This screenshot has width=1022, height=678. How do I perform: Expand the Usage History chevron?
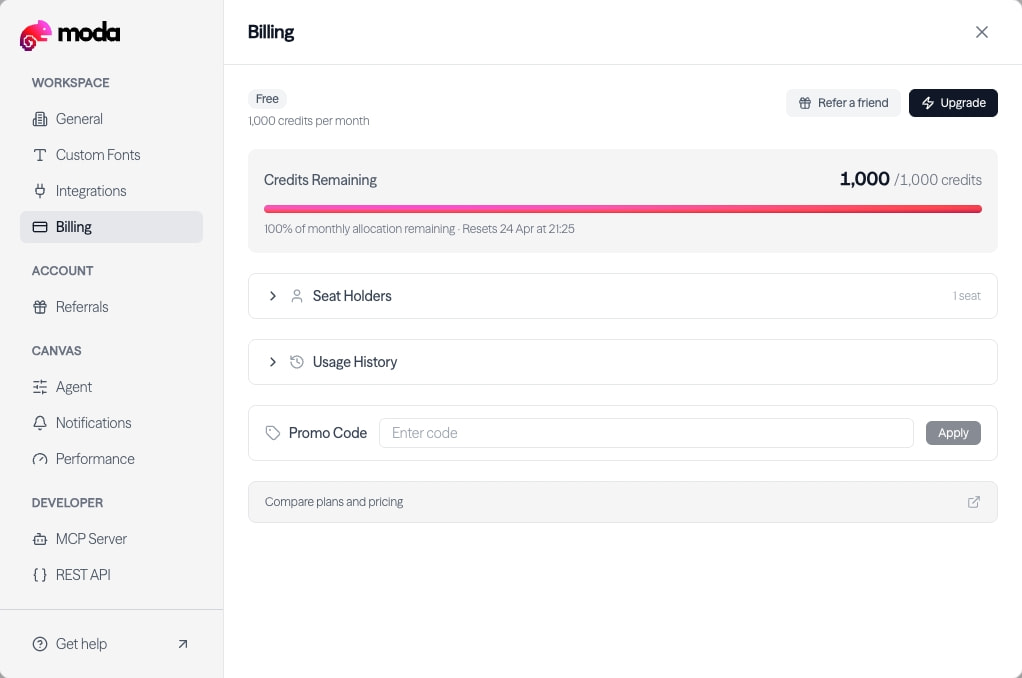click(272, 362)
